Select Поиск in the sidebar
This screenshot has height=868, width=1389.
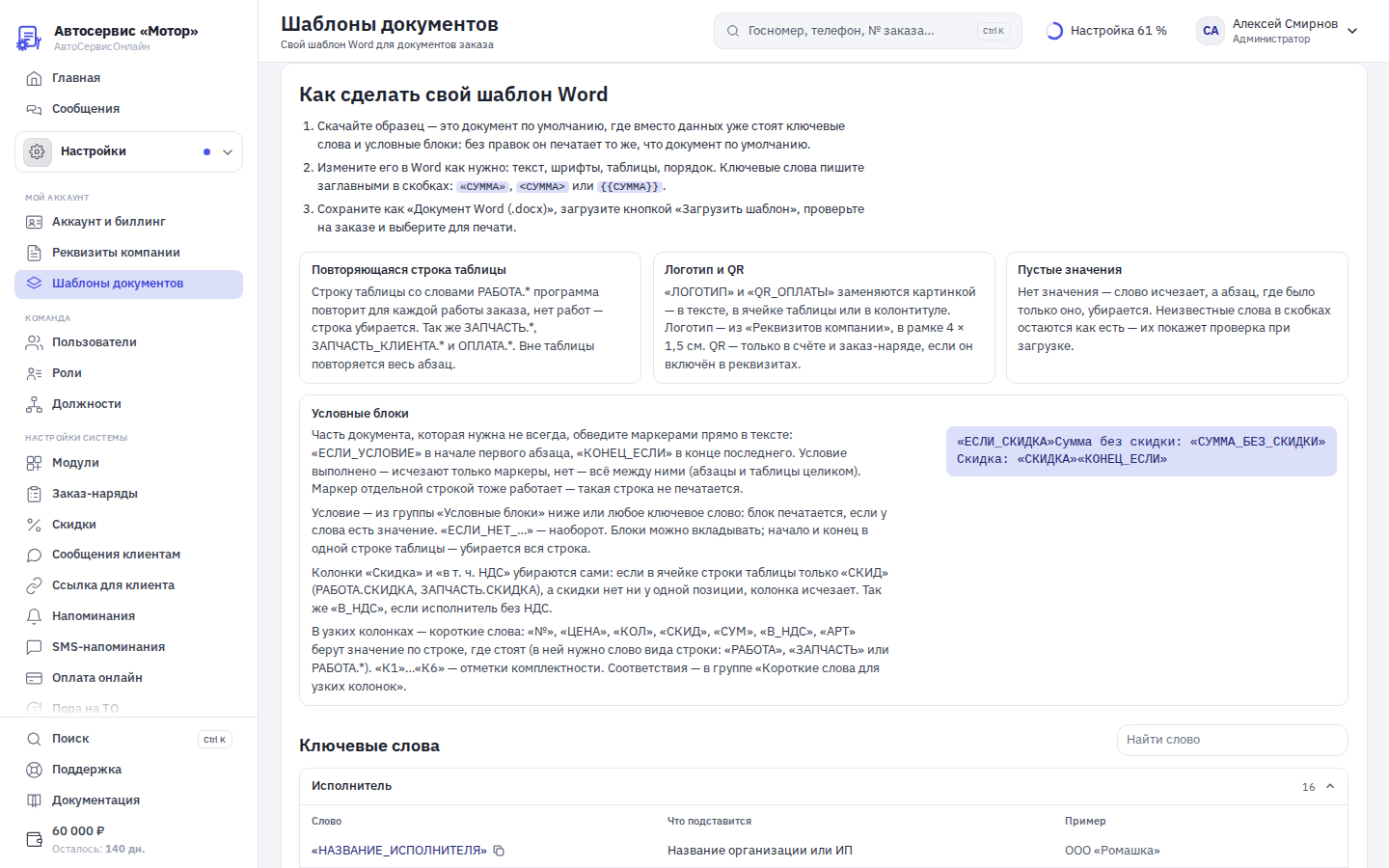(128, 739)
